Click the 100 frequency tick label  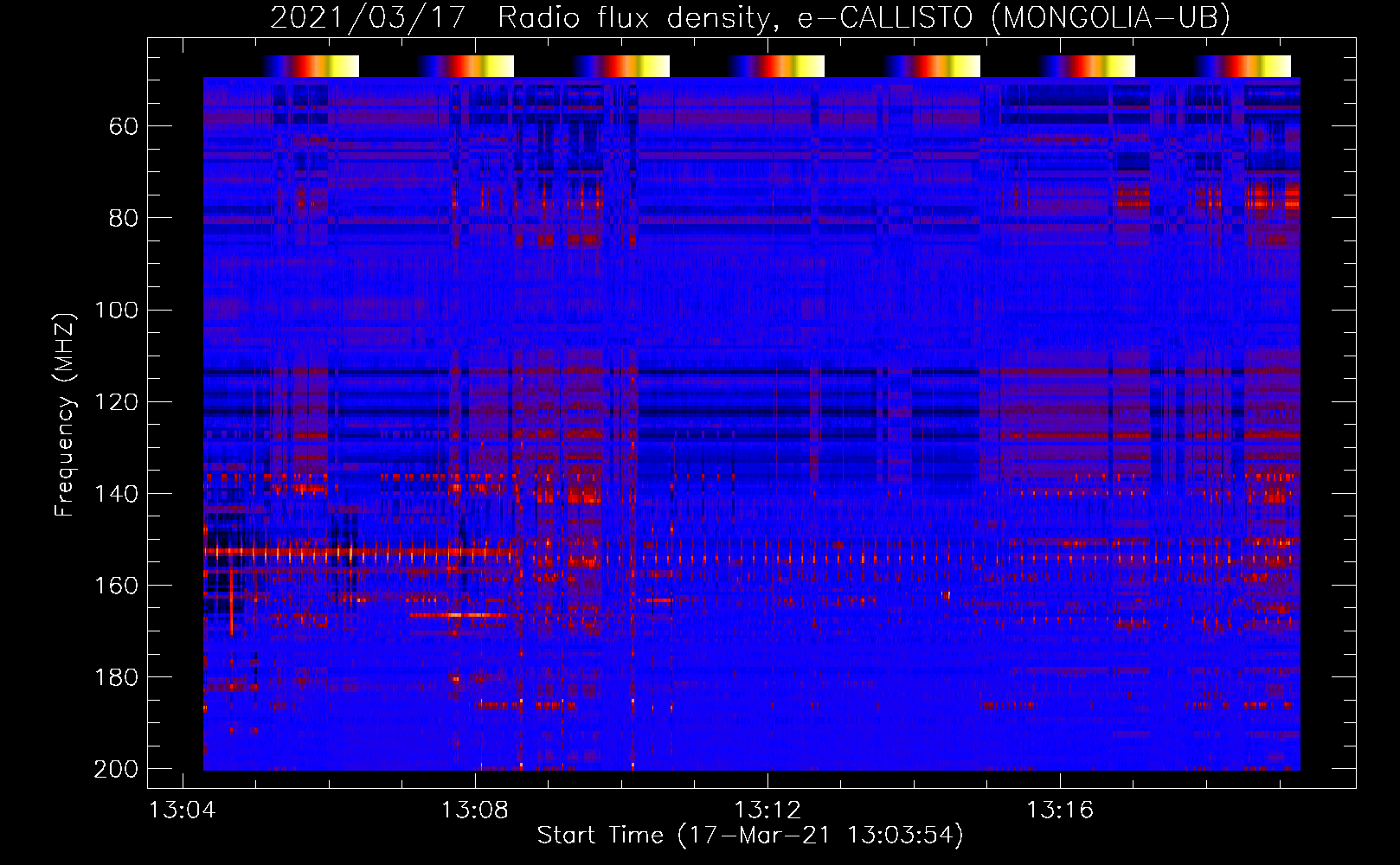pos(116,311)
